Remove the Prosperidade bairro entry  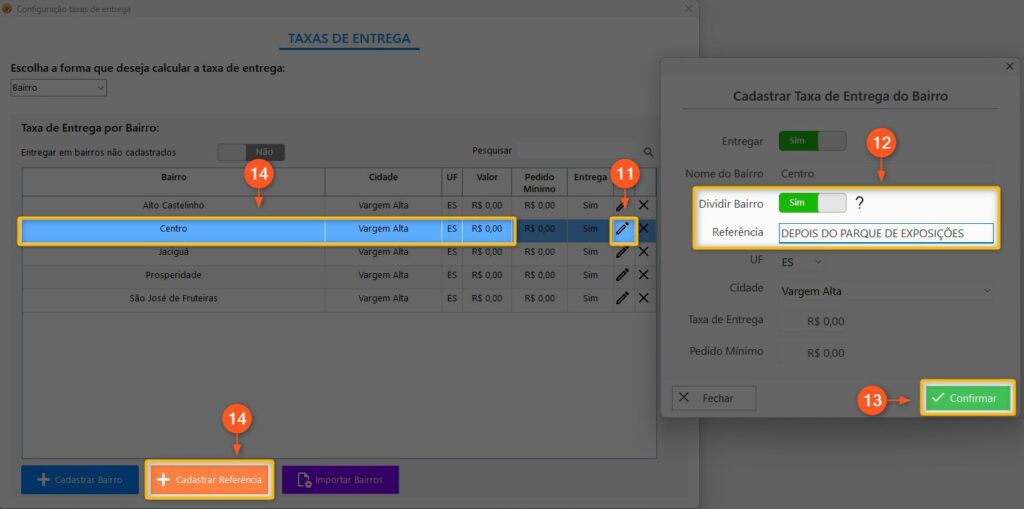tap(644, 275)
